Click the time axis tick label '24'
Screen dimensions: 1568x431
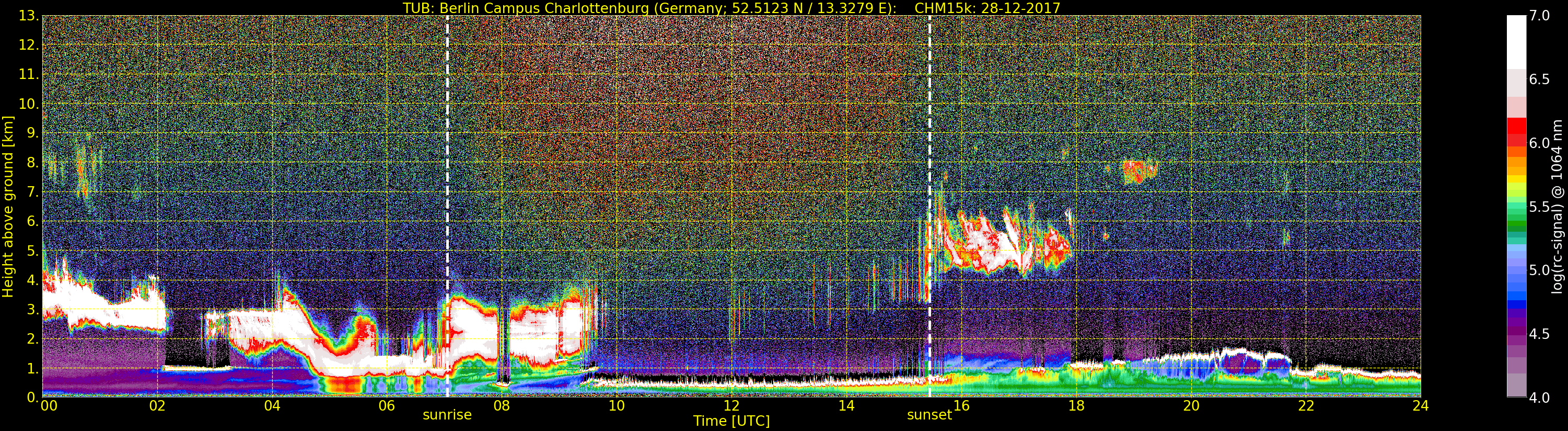pos(1421,406)
